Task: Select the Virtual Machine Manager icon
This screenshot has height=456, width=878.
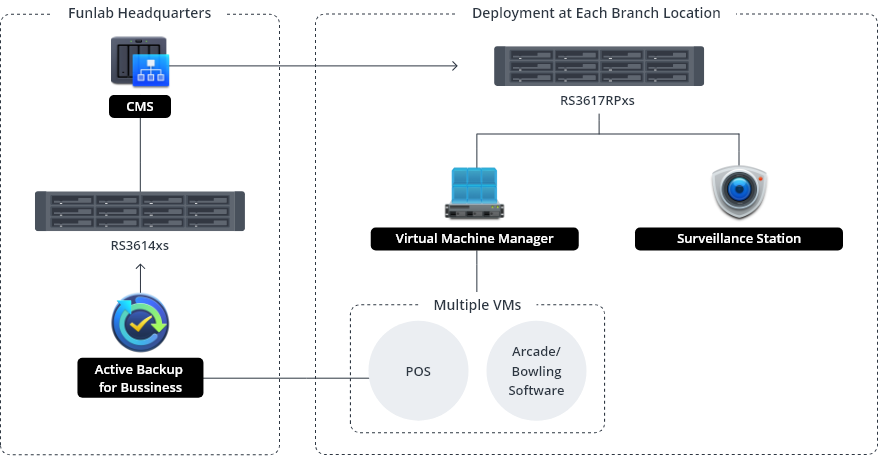Action: (475, 193)
